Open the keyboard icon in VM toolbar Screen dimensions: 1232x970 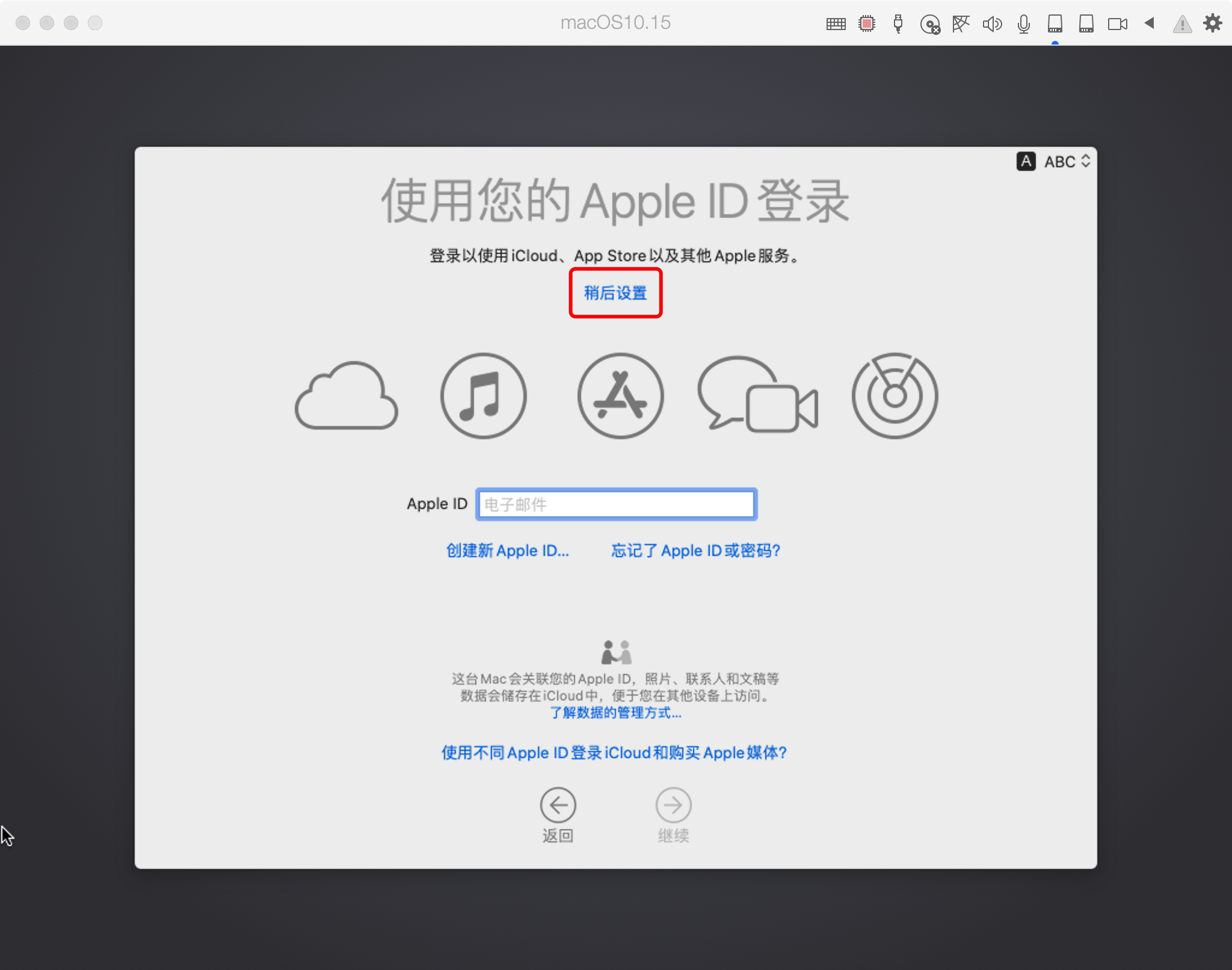[x=836, y=24]
